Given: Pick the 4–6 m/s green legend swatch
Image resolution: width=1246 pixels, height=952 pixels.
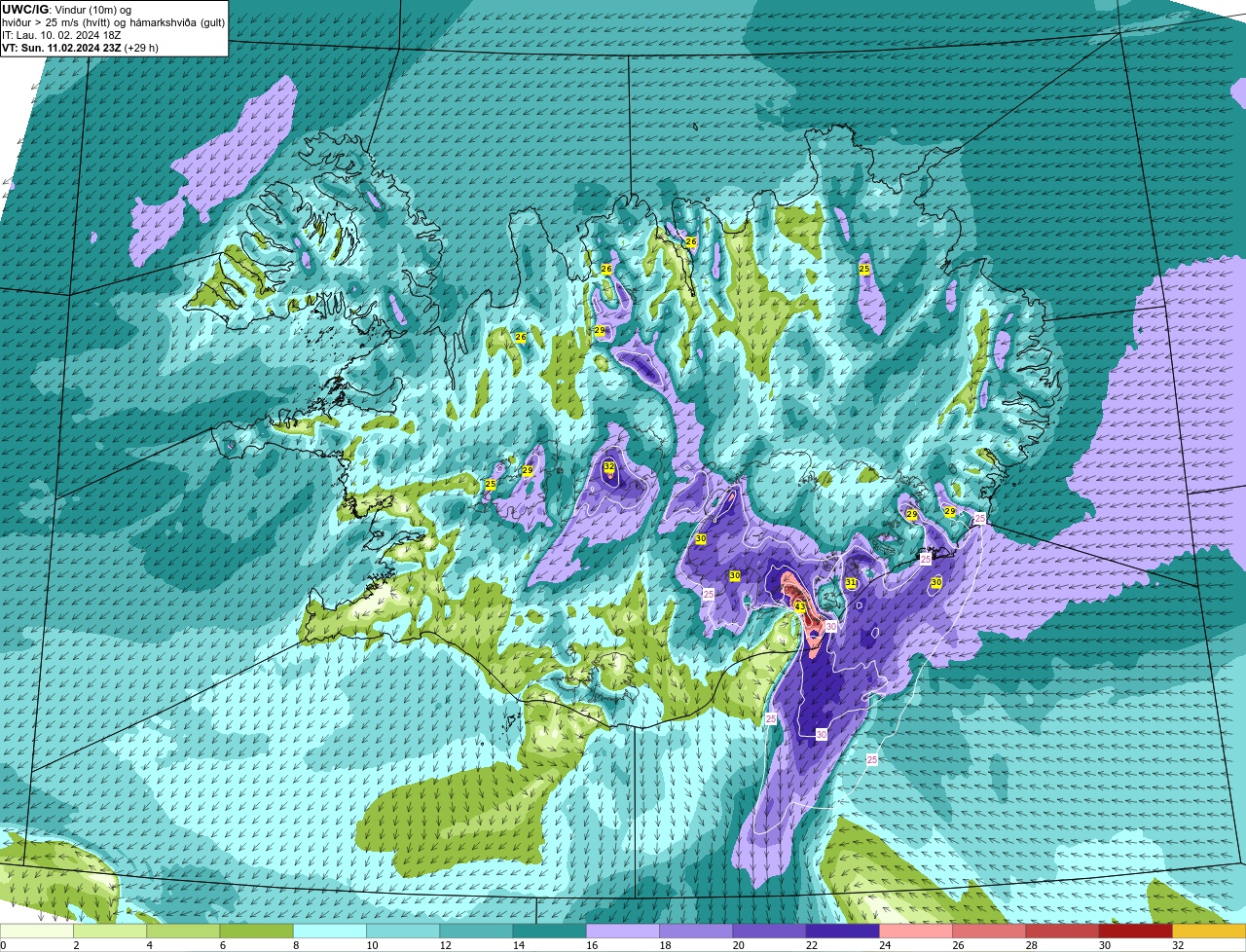Looking at the screenshot, I should coord(183,932).
